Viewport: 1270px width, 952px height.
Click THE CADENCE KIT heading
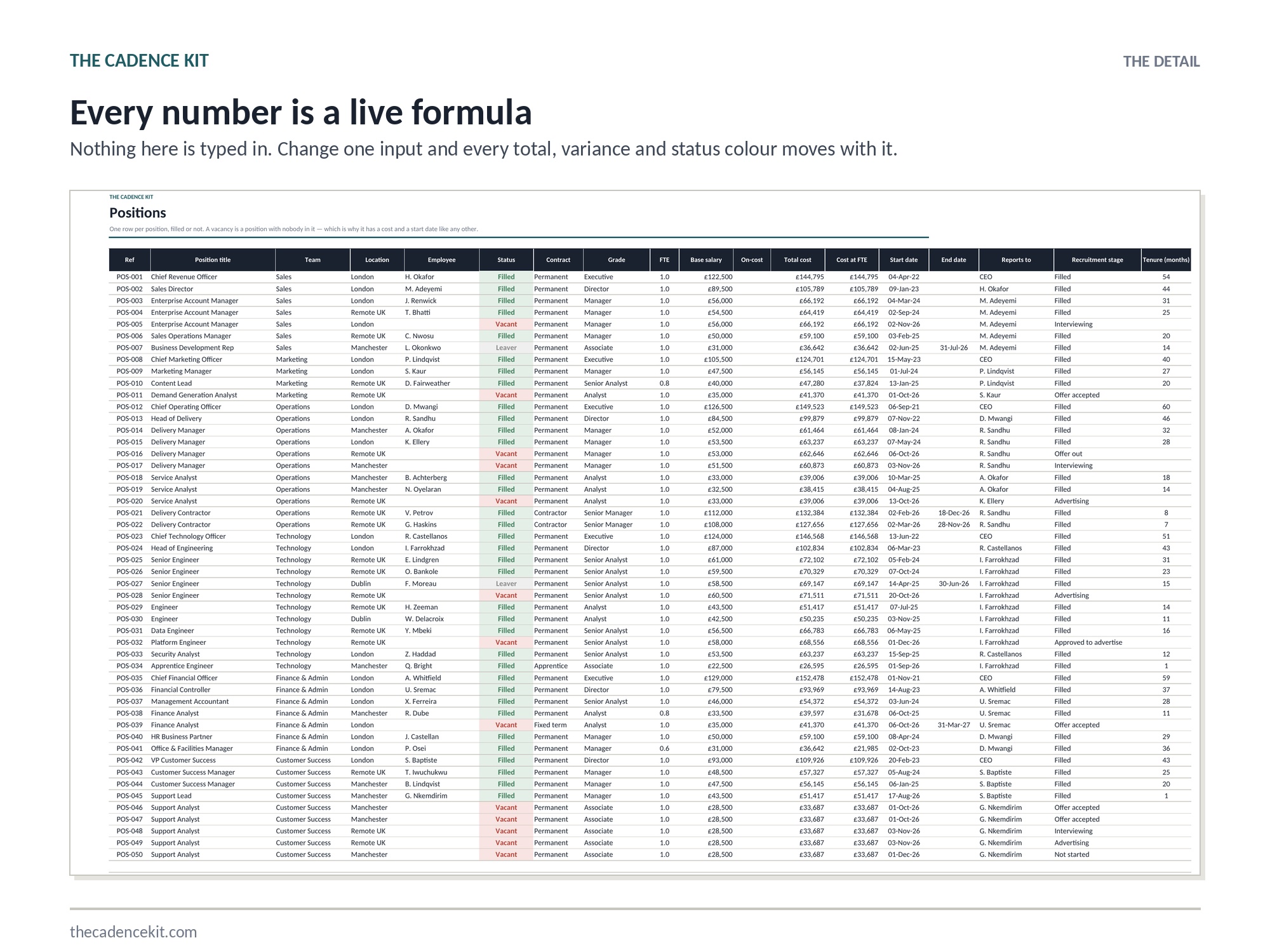(x=139, y=61)
